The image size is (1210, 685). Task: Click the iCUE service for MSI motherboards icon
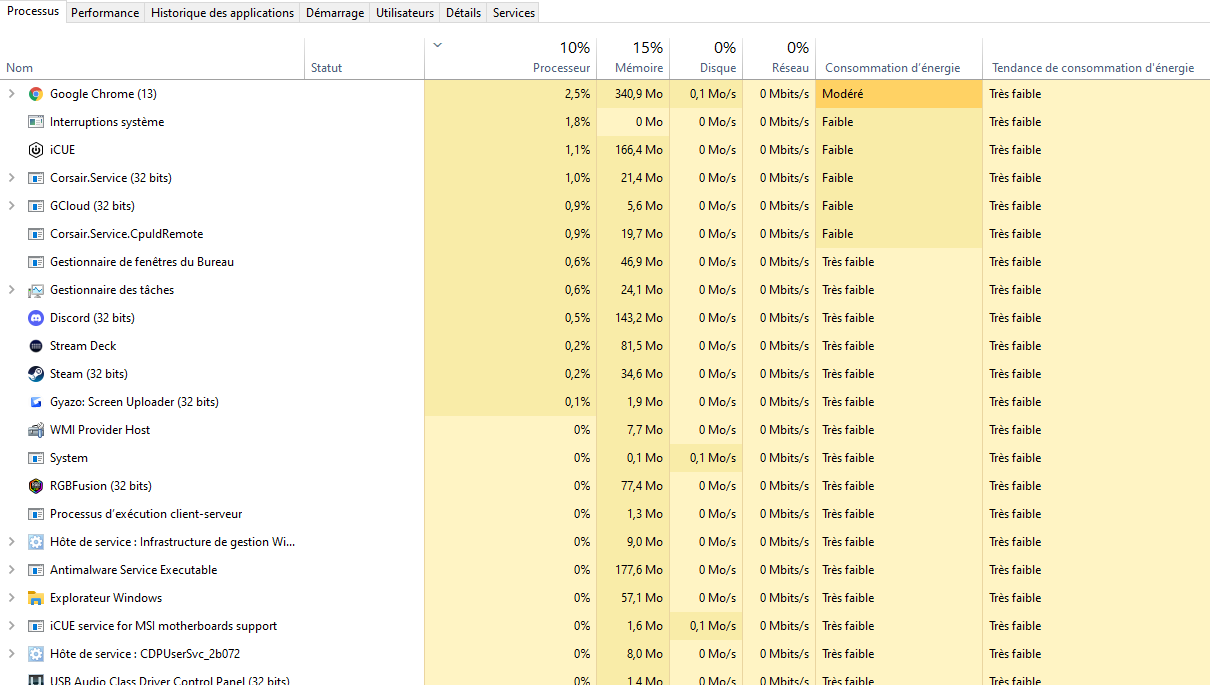click(x=36, y=626)
